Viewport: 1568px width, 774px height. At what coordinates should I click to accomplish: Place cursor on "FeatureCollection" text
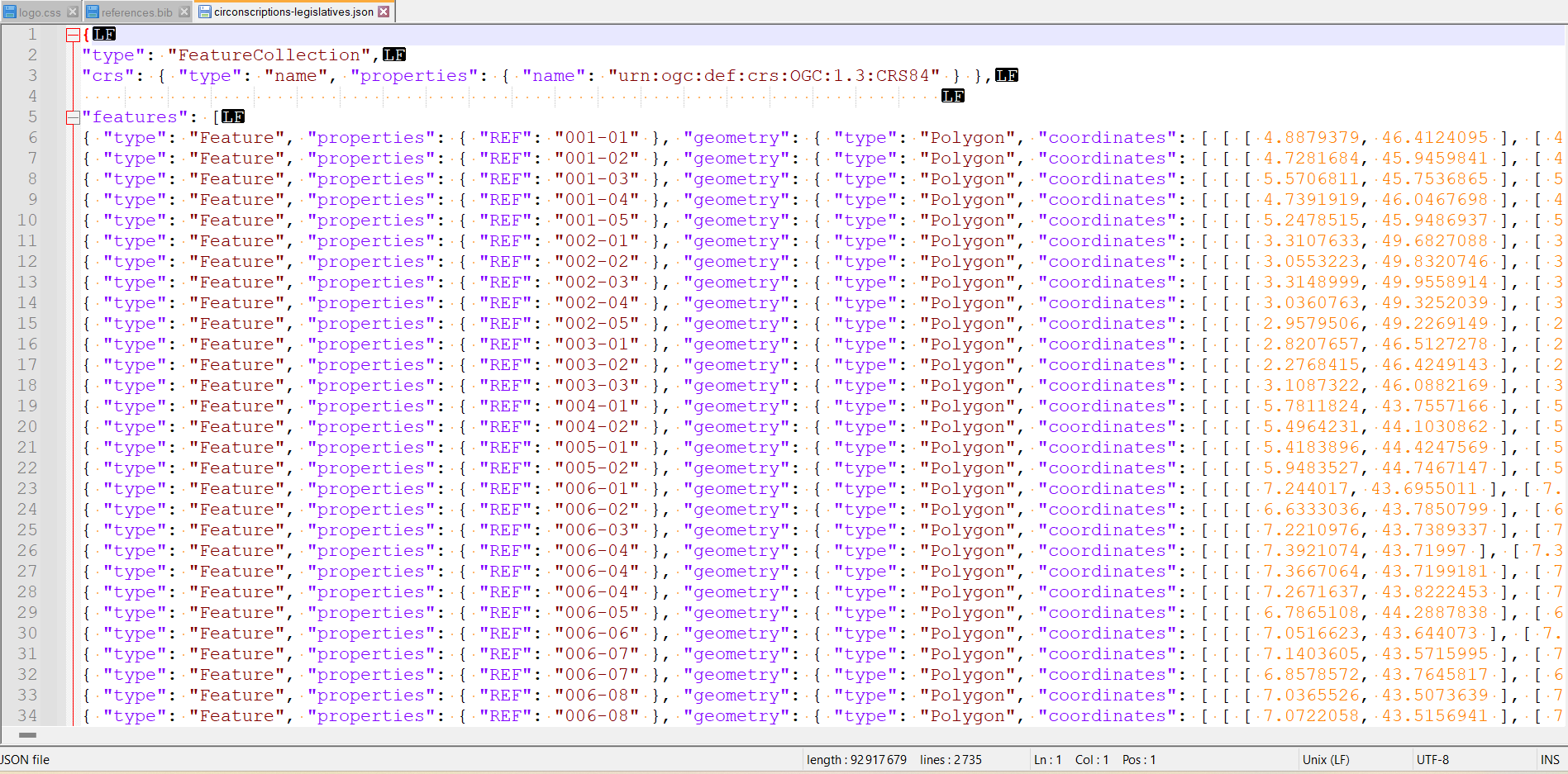pyautogui.click(x=269, y=55)
